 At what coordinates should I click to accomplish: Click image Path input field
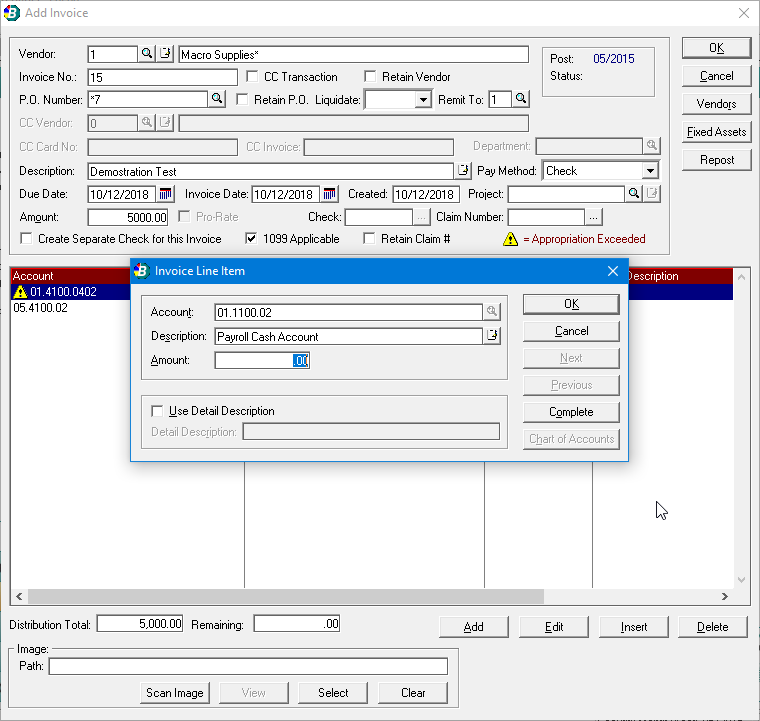point(248,666)
